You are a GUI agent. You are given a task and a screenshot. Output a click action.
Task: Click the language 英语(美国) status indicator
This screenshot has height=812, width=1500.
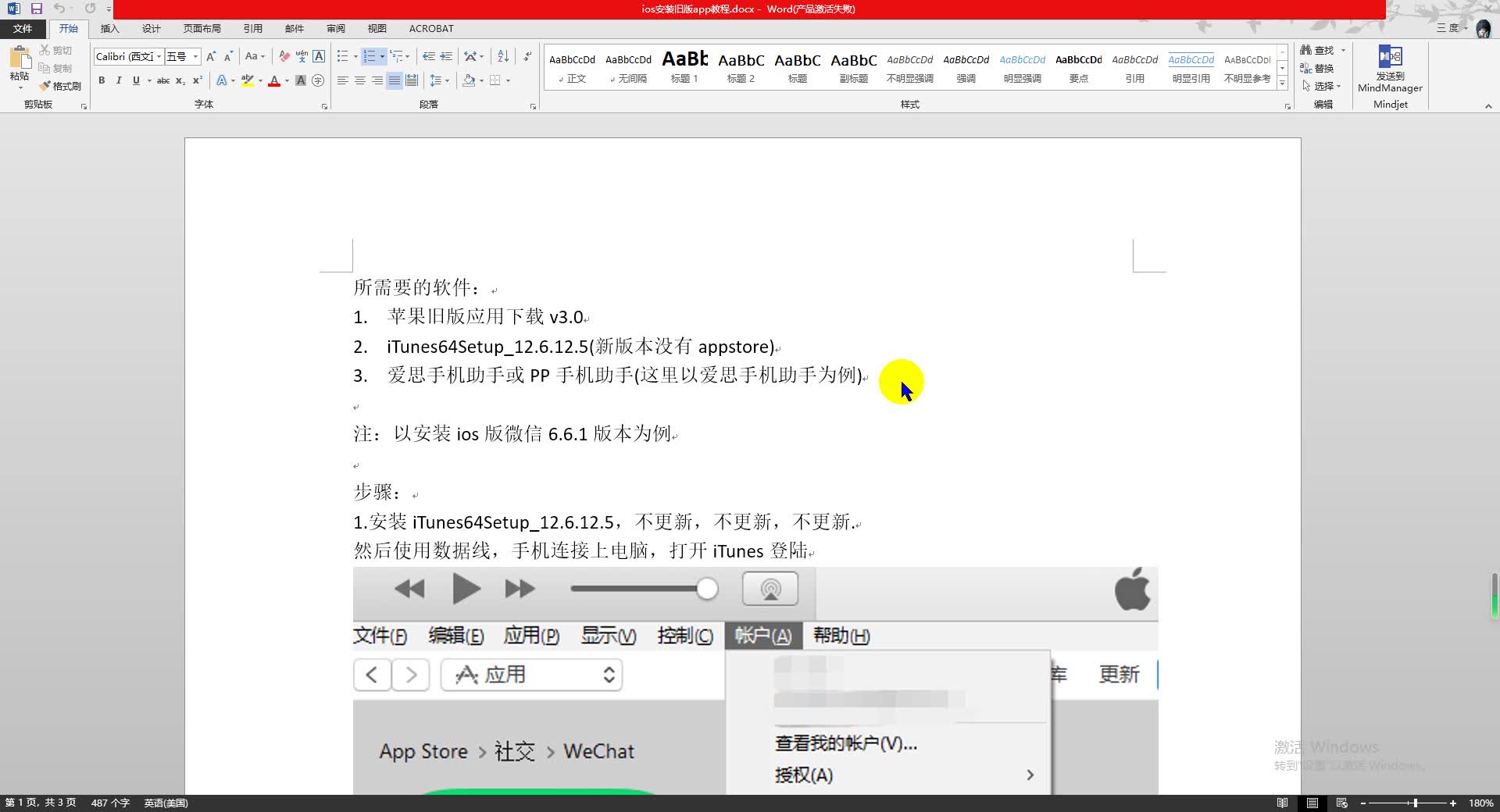coord(166,803)
